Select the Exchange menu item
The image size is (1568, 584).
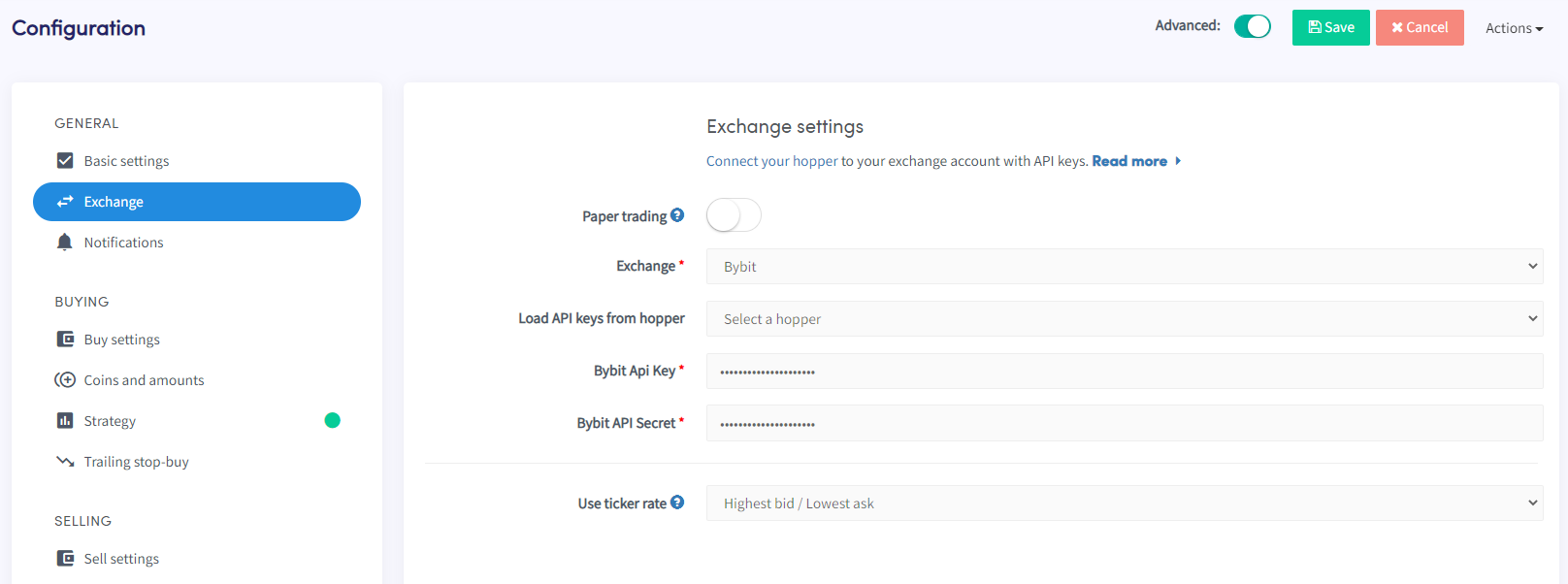pos(197,202)
